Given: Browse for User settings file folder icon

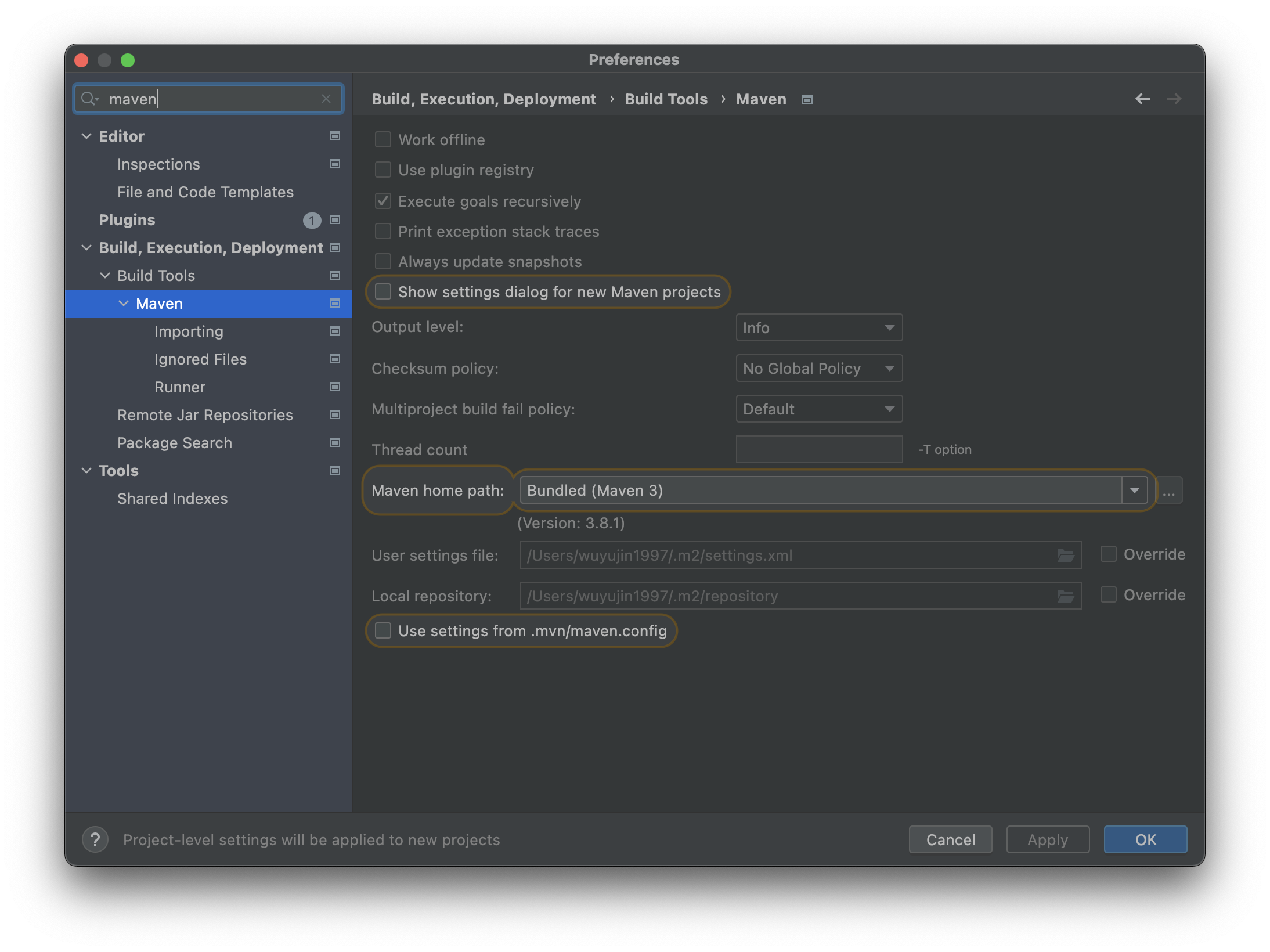Looking at the screenshot, I should (x=1065, y=556).
